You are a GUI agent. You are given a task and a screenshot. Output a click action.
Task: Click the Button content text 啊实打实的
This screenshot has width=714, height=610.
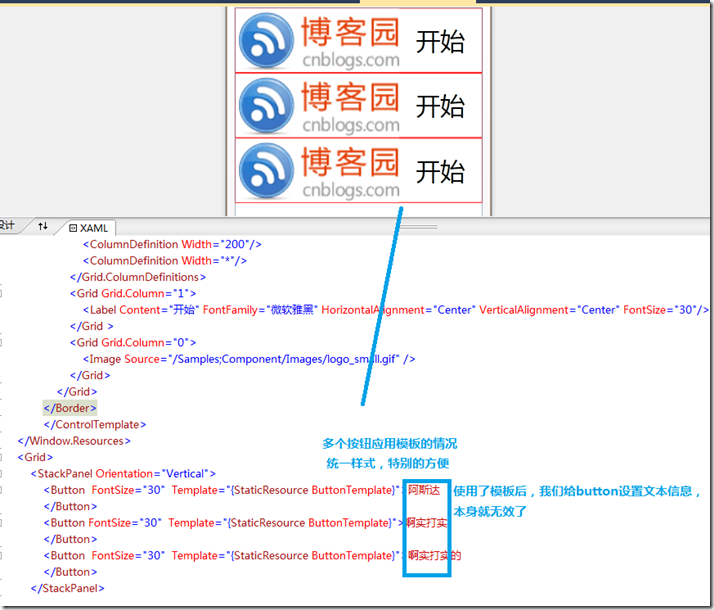point(434,556)
